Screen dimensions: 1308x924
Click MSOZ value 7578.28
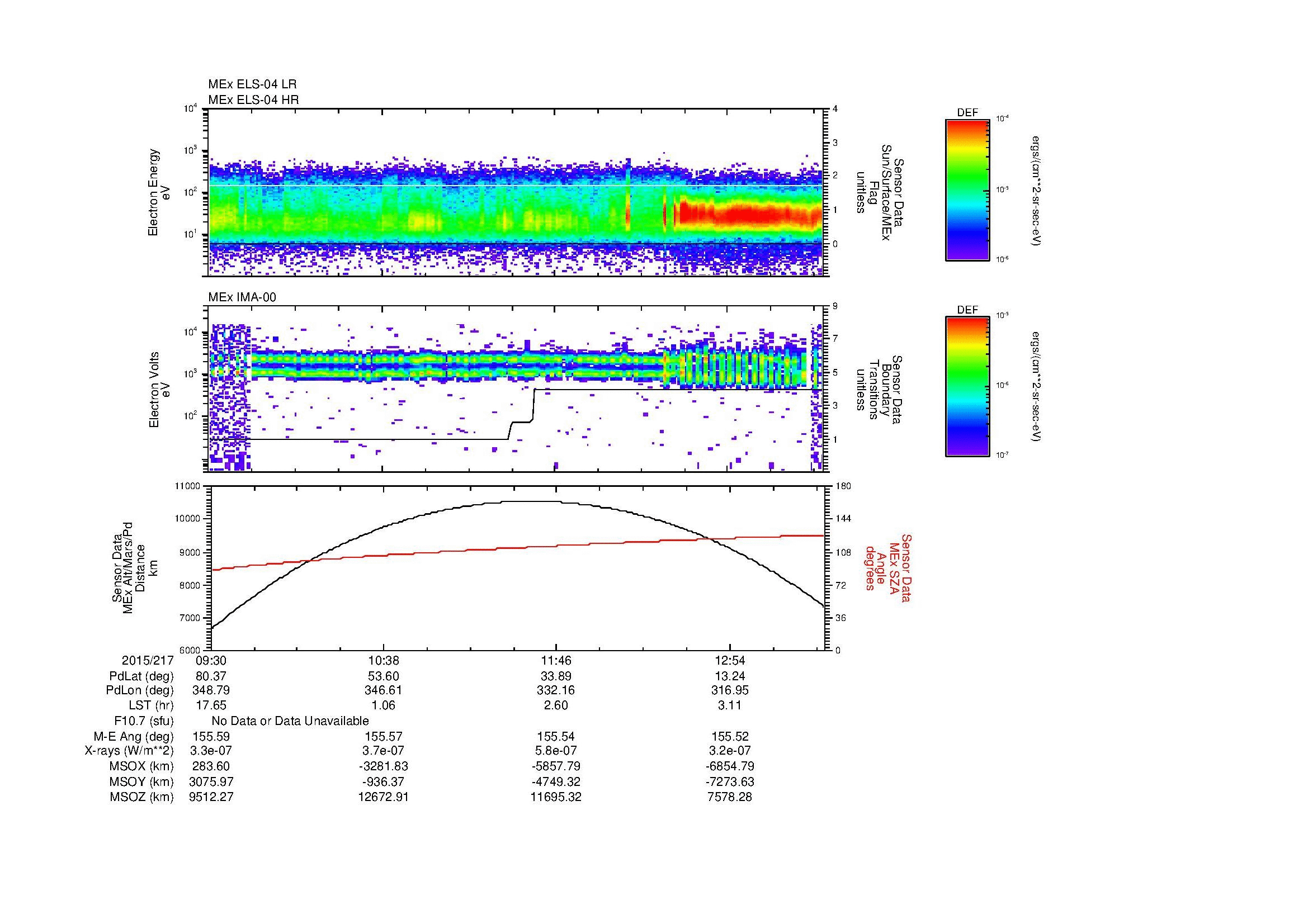tap(730, 797)
